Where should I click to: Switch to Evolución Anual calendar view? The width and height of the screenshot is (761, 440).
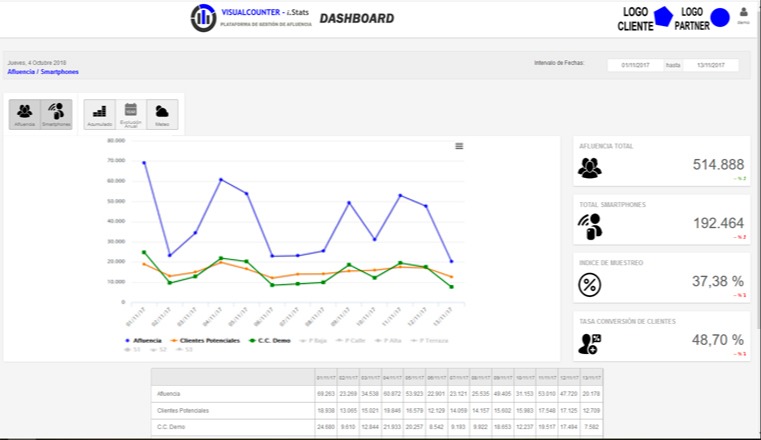pos(131,113)
